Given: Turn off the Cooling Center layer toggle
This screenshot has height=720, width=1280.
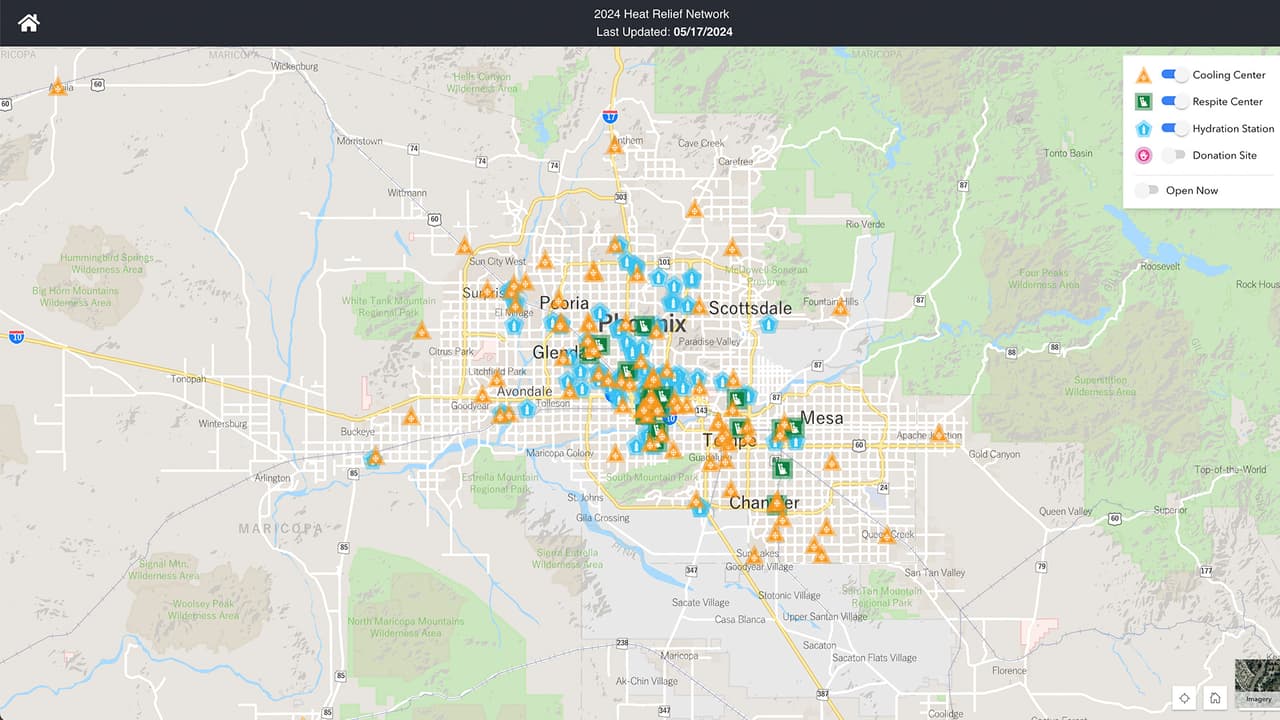Looking at the screenshot, I should point(1175,75).
